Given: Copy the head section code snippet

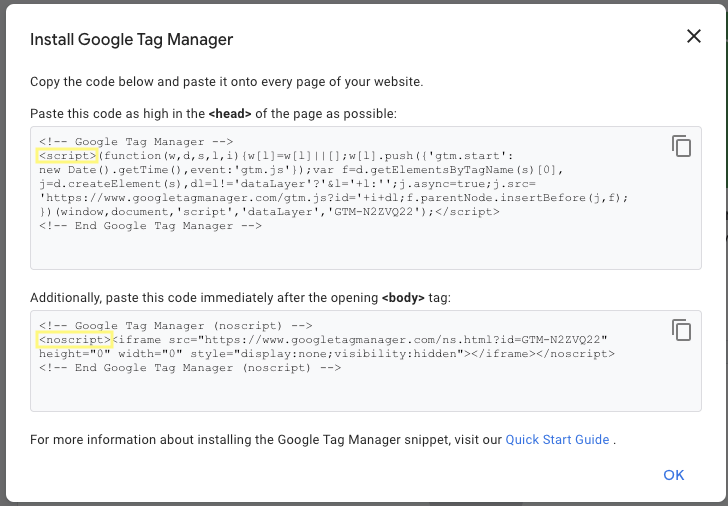Looking at the screenshot, I should pyautogui.click(x=681, y=146).
